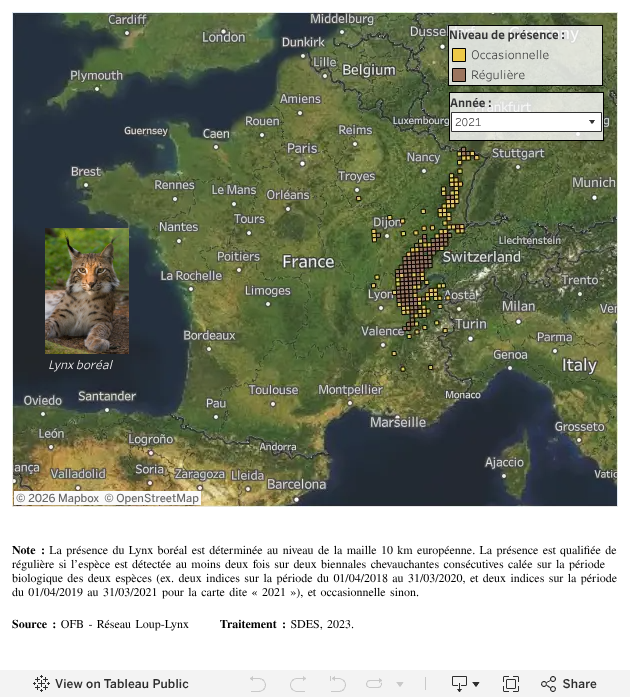Click the France country label
The height and width of the screenshot is (697, 630).
308,261
